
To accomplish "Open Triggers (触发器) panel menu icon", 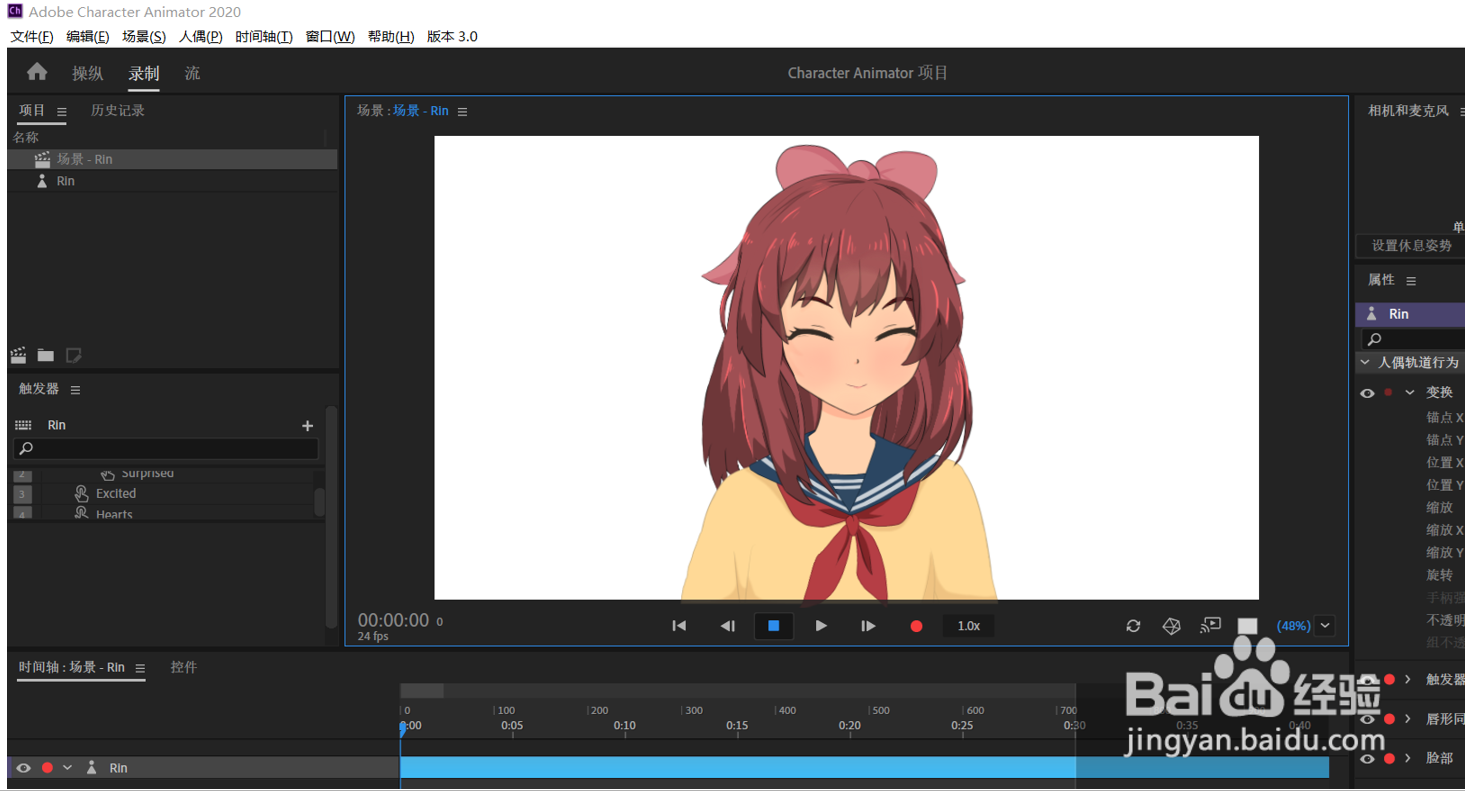I will point(76,390).
